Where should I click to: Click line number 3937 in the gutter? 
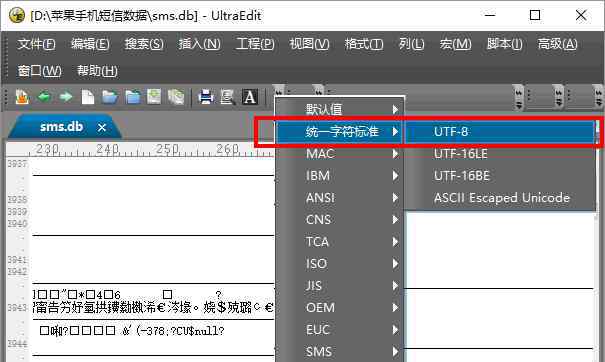17,164
